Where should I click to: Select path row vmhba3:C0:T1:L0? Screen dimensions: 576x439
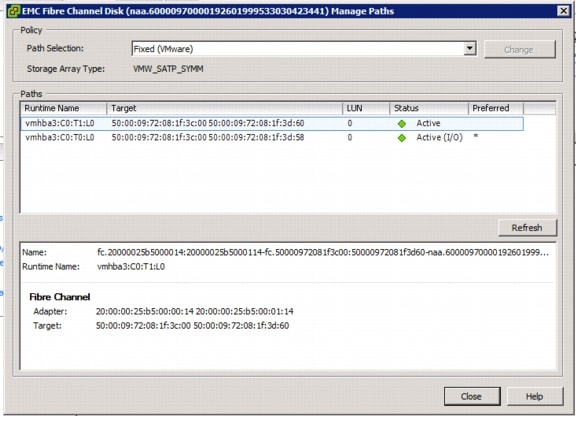tap(272, 123)
